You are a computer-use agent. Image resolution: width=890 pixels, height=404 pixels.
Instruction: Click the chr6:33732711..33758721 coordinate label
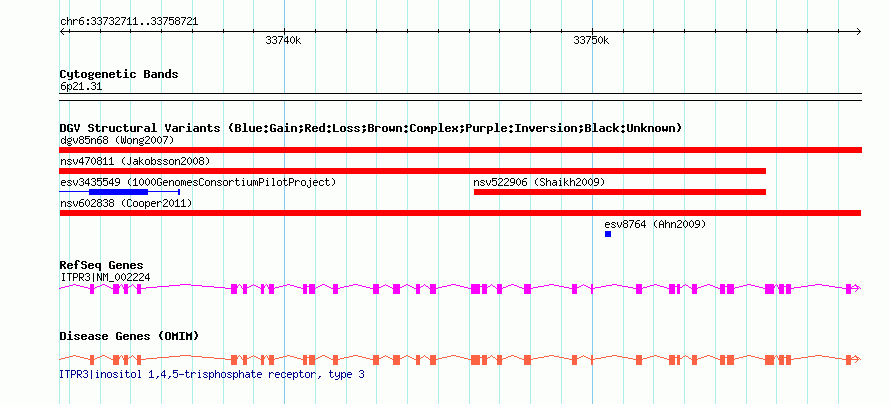[x=129, y=22]
